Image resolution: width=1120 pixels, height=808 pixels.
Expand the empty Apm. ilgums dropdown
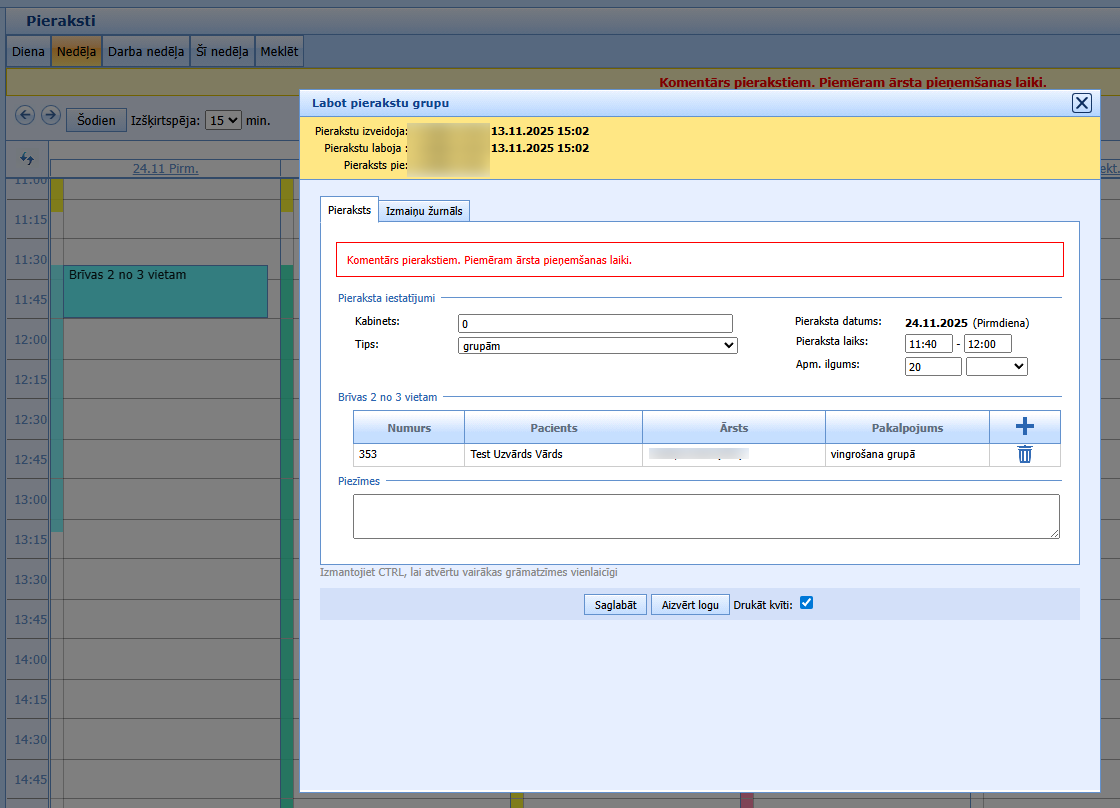point(996,366)
